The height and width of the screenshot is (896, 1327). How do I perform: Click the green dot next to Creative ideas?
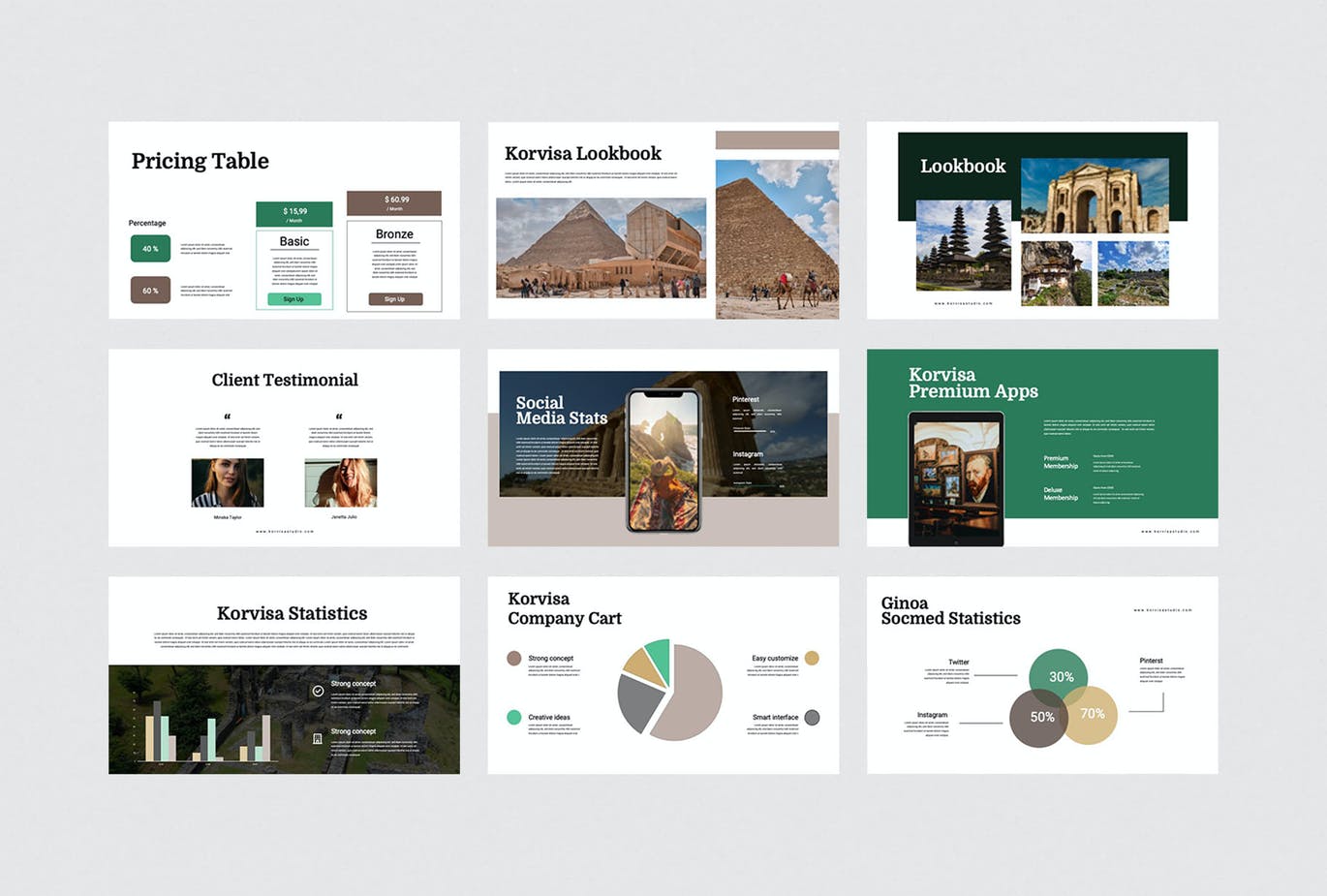pyautogui.click(x=514, y=718)
